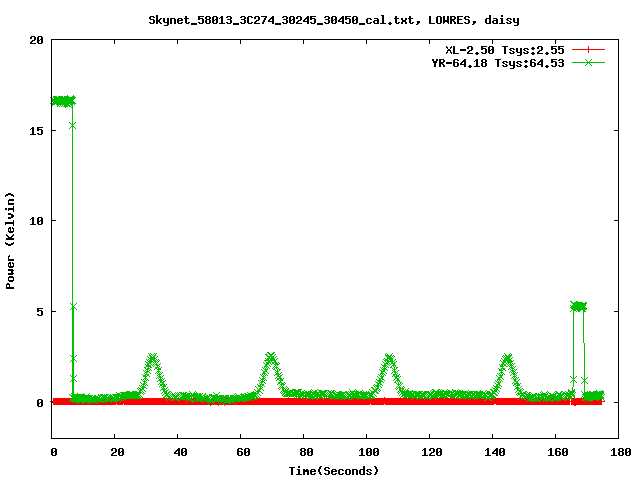Click the Time(Seconds) x-axis label
The height and width of the screenshot is (480, 640).
[334, 471]
